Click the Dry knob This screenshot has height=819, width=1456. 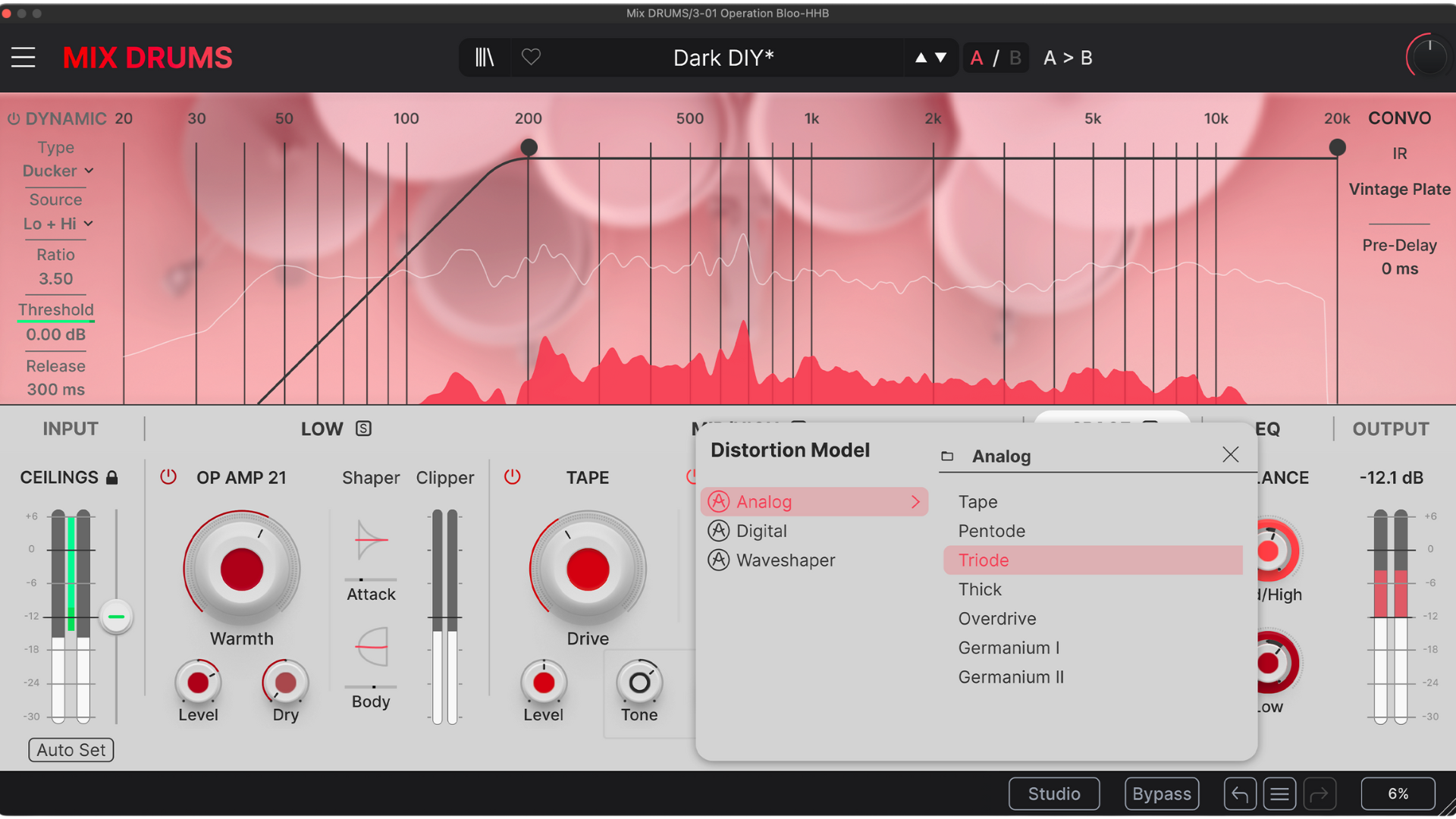(x=285, y=682)
